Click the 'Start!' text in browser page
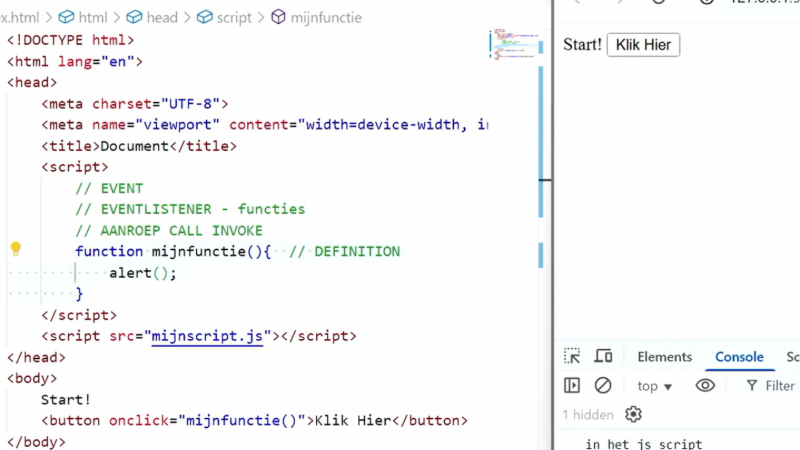This screenshot has width=800, height=450. [582, 45]
